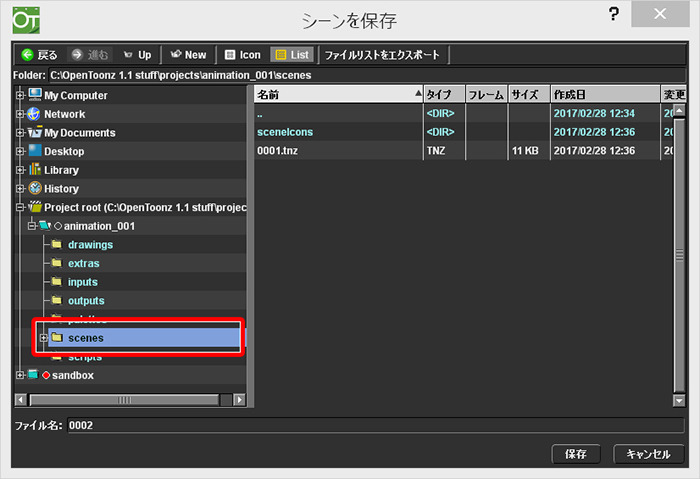
Task: Click the sandbox project folder icon
Action: pos(33,374)
